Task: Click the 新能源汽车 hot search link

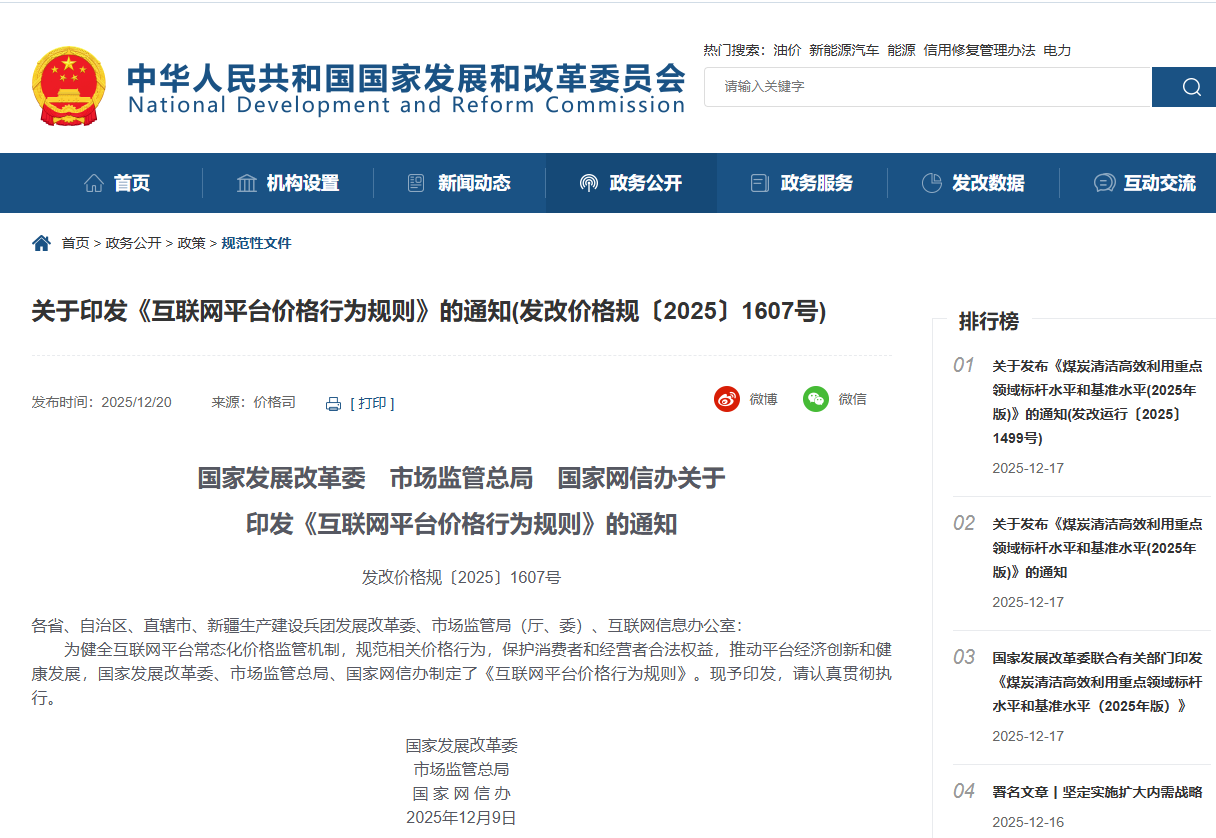Action: [844, 50]
